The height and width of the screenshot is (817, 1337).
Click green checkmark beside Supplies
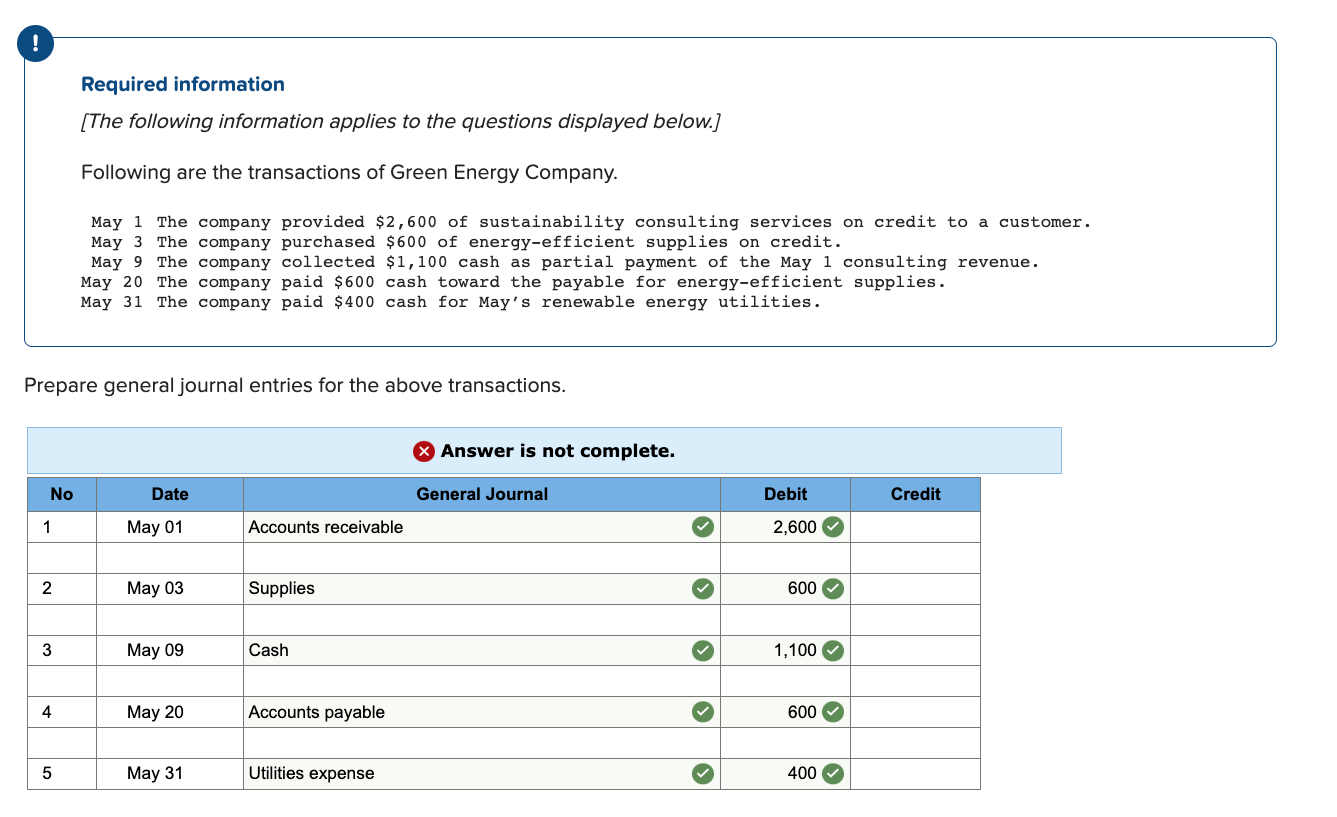tap(704, 589)
